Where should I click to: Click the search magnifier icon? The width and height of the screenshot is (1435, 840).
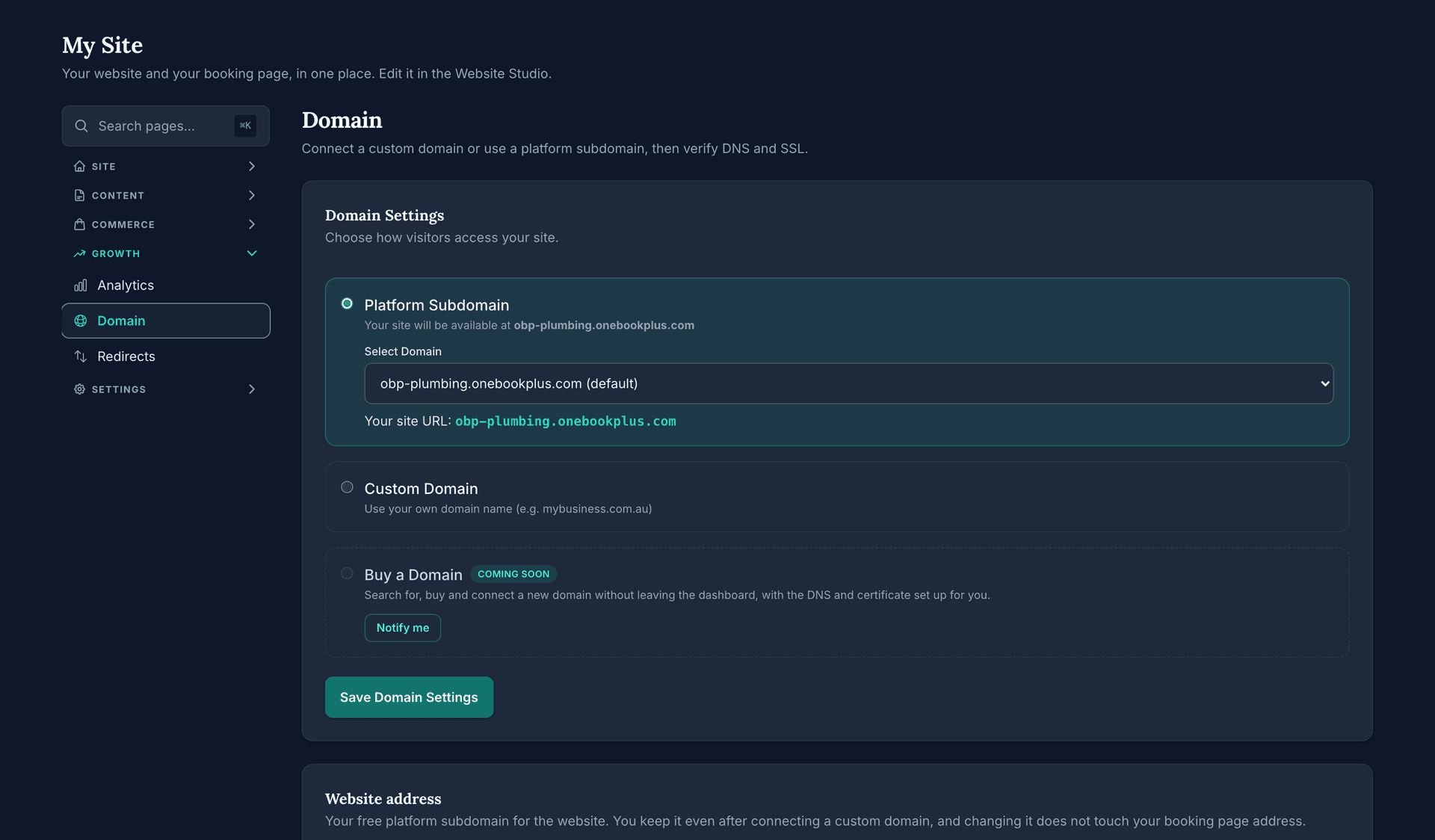click(x=81, y=126)
